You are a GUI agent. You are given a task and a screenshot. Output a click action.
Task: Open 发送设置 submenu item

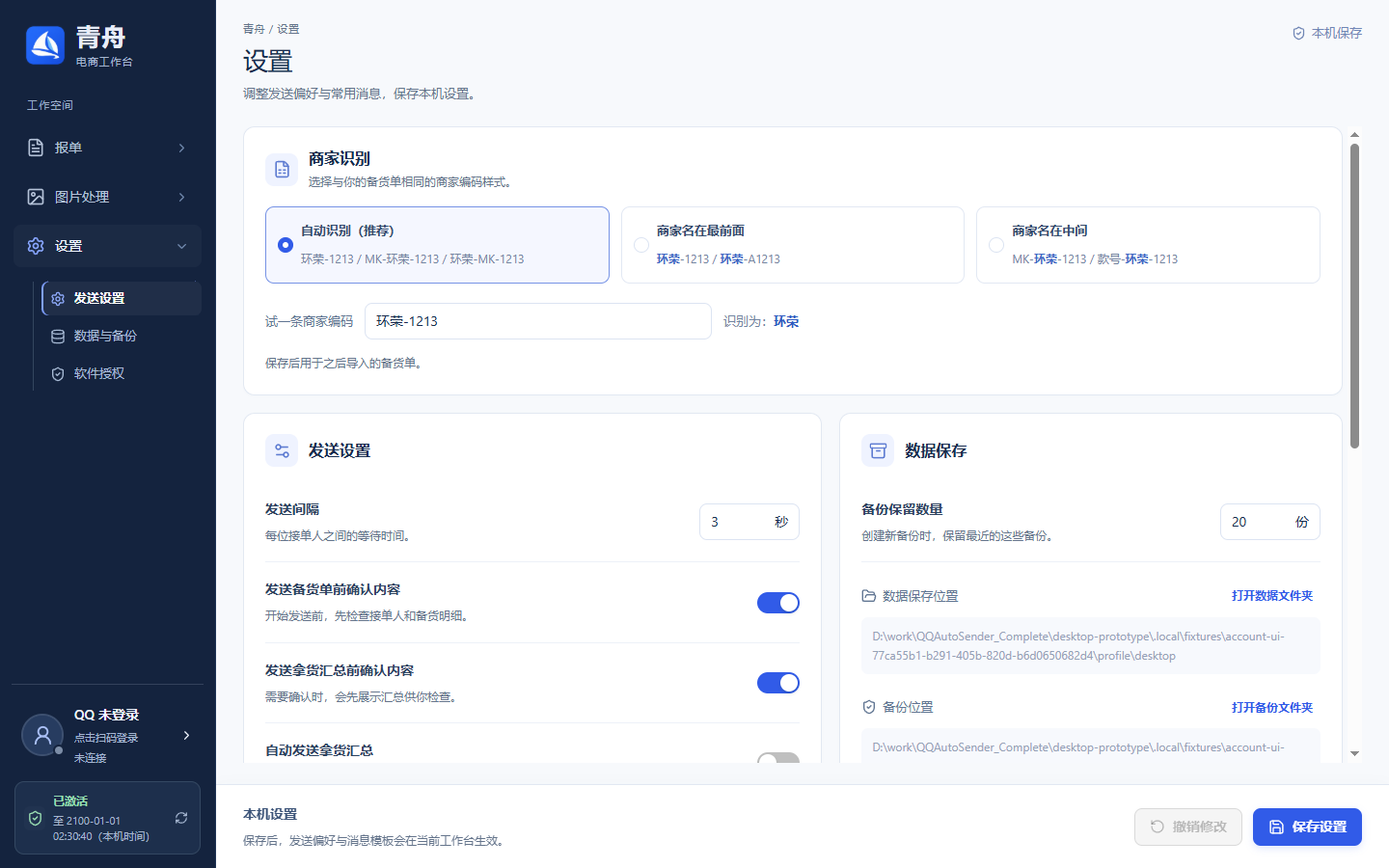click(122, 298)
